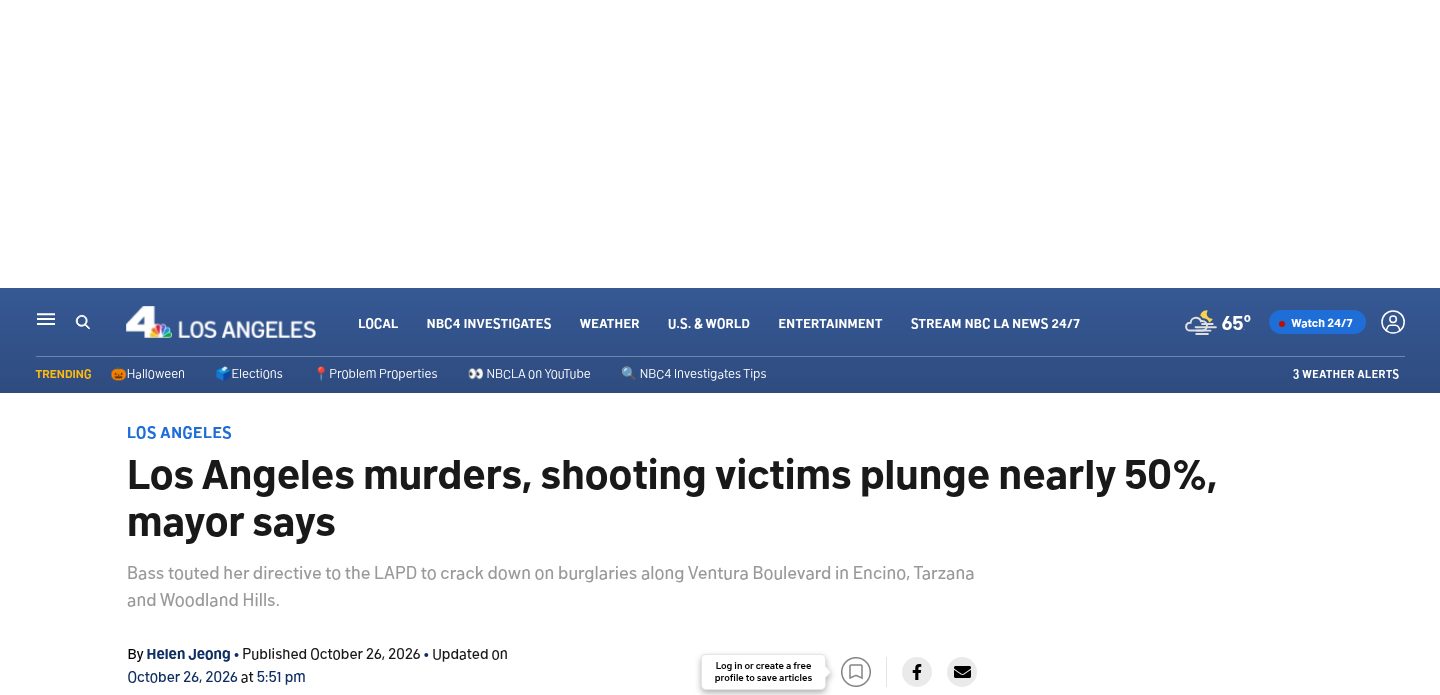This screenshot has width=1440, height=695.
Task: View the 3 Weather Alerts
Action: pyautogui.click(x=1346, y=374)
